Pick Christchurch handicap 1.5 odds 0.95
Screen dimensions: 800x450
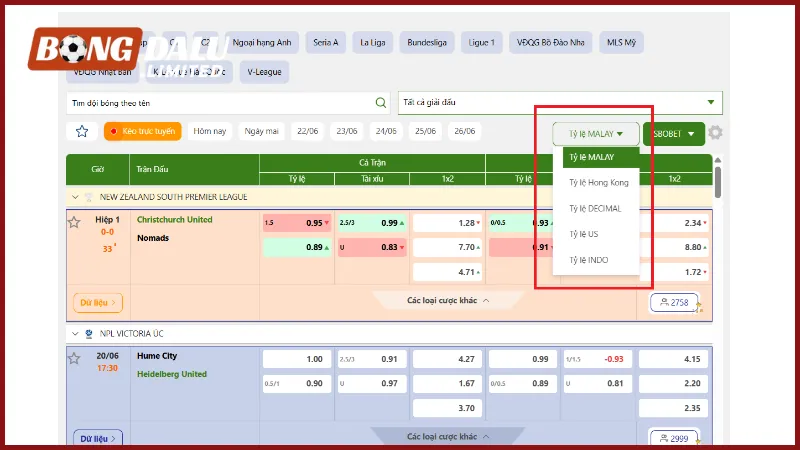pyautogui.click(x=297, y=223)
